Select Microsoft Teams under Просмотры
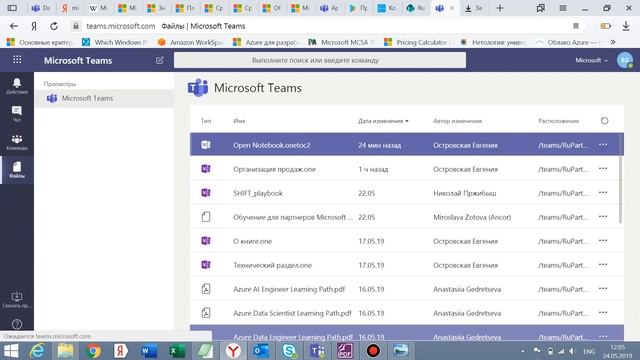Screen dimensions: 640x360 (104, 98)
